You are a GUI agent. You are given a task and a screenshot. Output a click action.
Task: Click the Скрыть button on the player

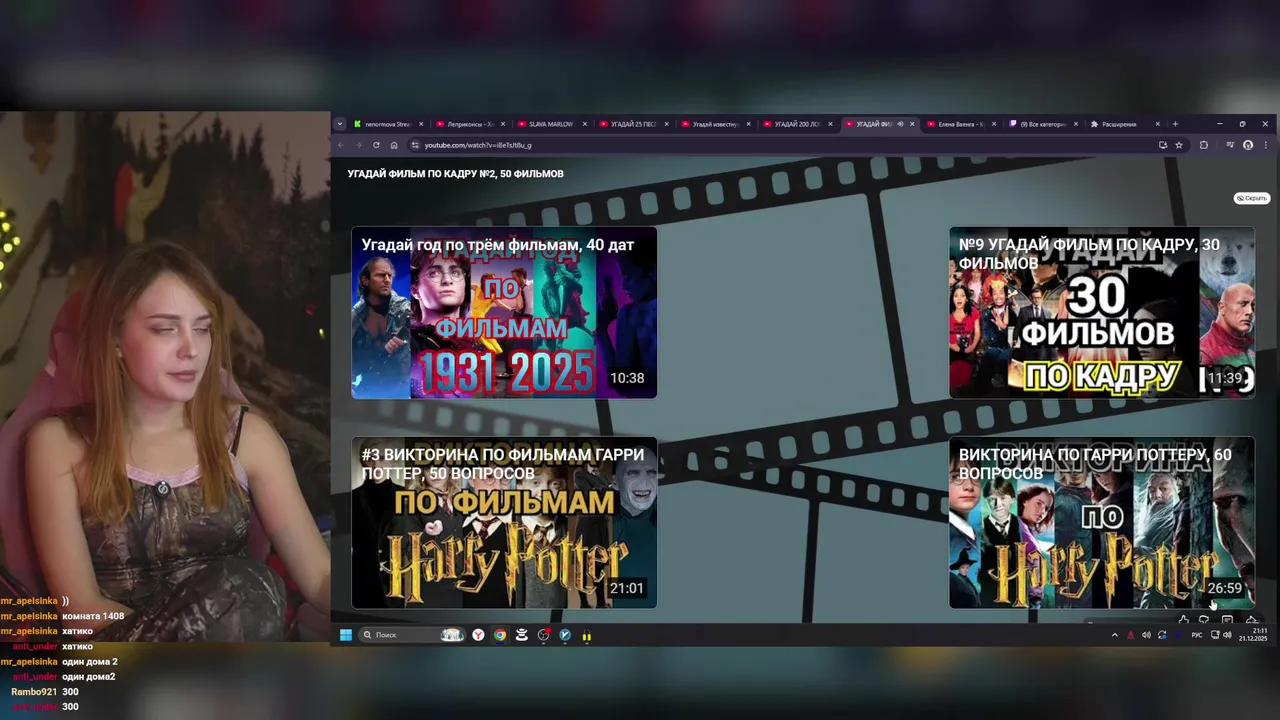1251,198
